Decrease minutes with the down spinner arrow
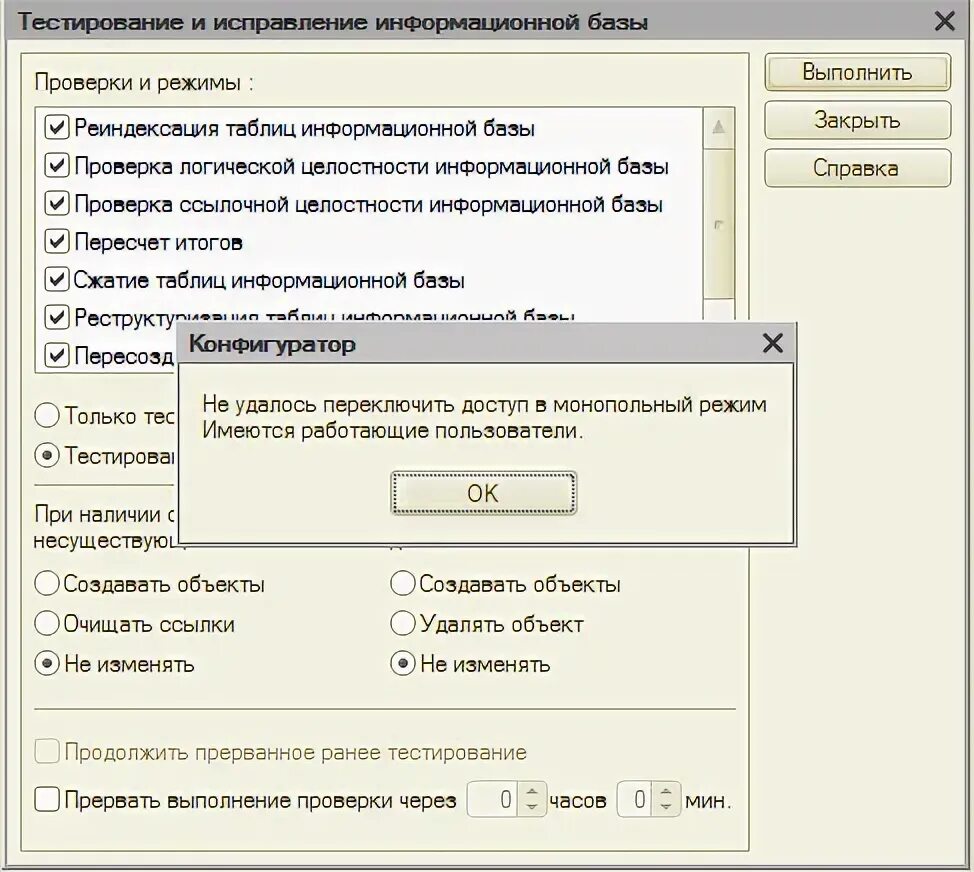 (666, 807)
